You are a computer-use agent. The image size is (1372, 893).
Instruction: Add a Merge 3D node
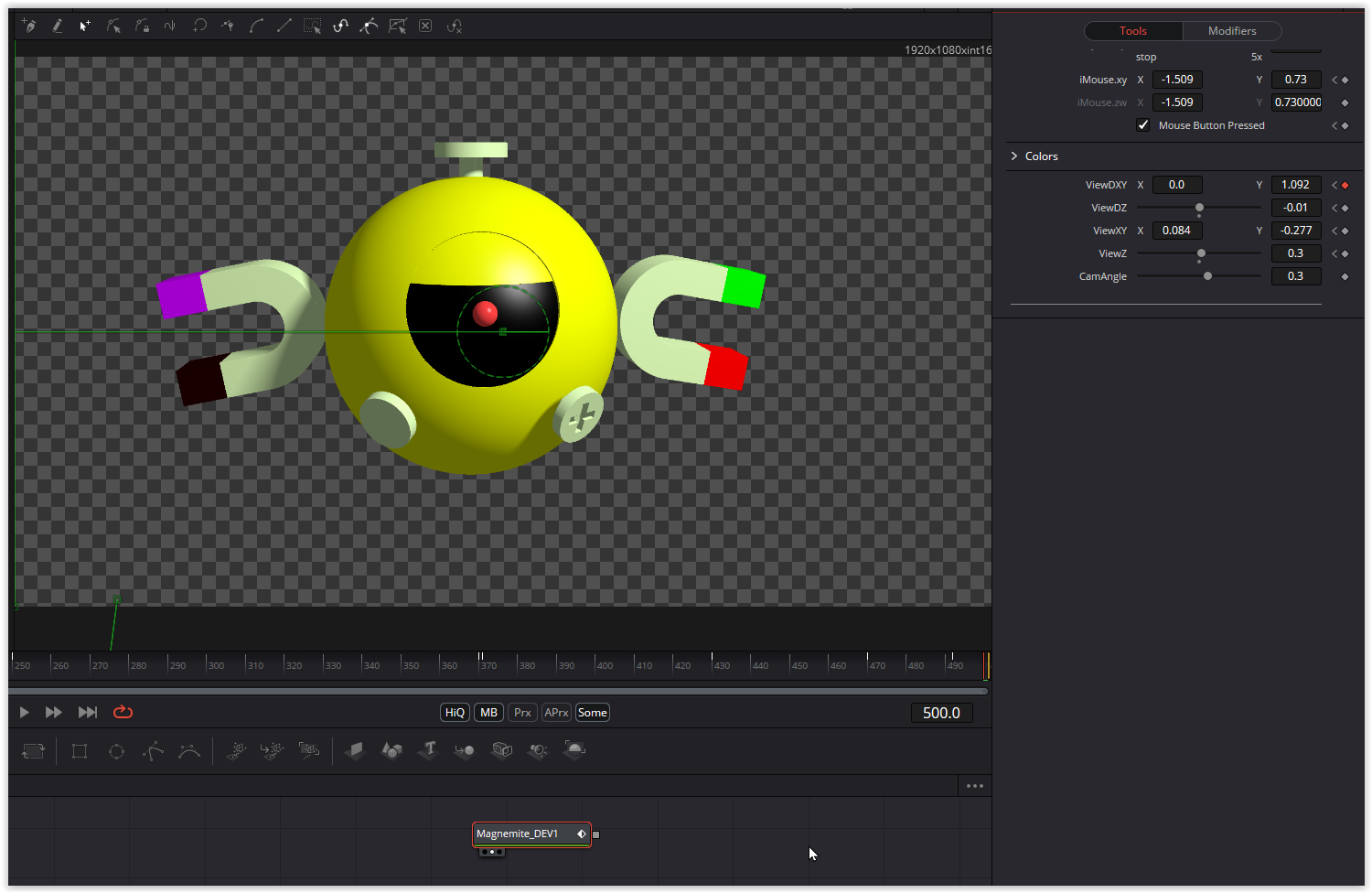pos(465,751)
